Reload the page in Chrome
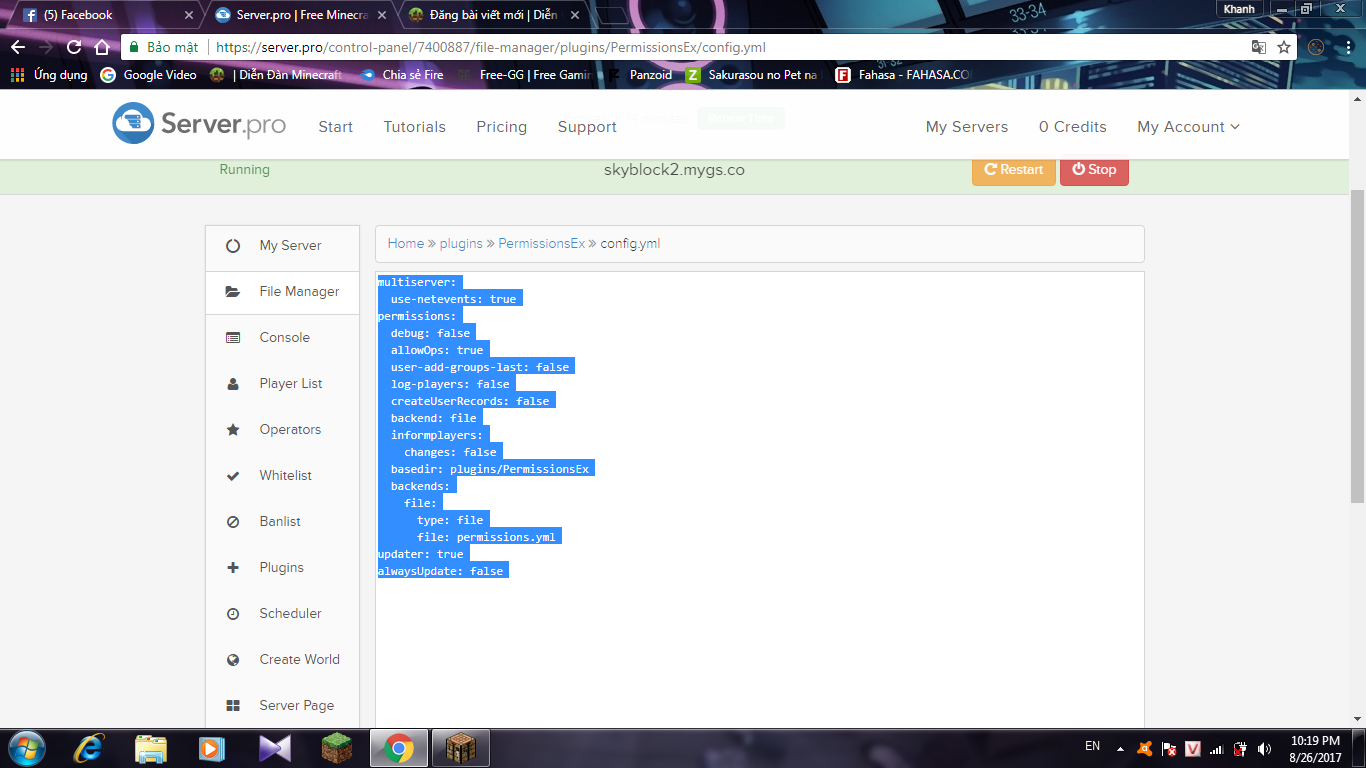 click(74, 47)
